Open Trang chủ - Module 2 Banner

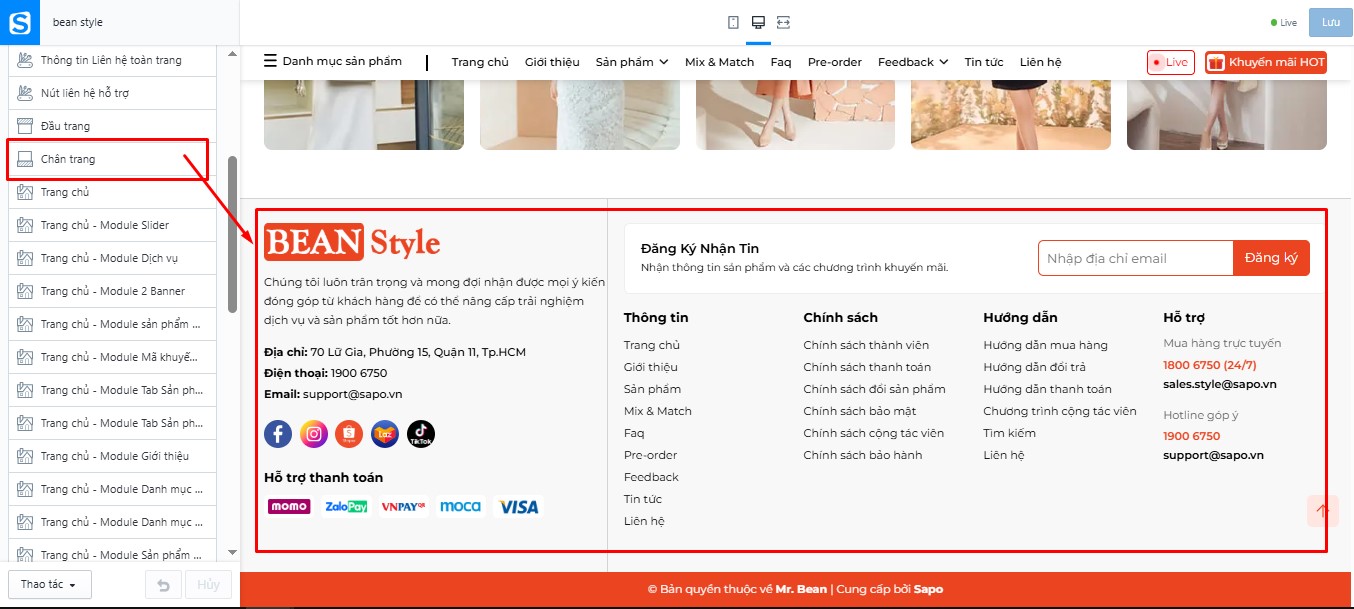112,291
